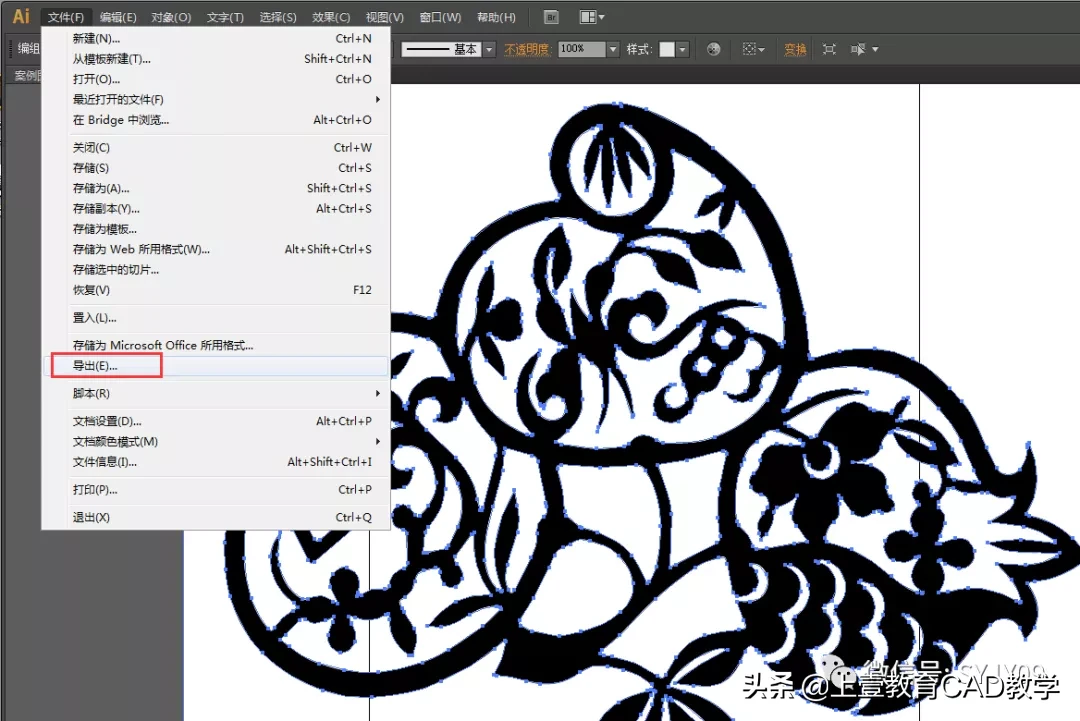The width and height of the screenshot is (1080, 721).
Task: Select 文件信息(I)... menu entry
Action: (x=216, y=461)
